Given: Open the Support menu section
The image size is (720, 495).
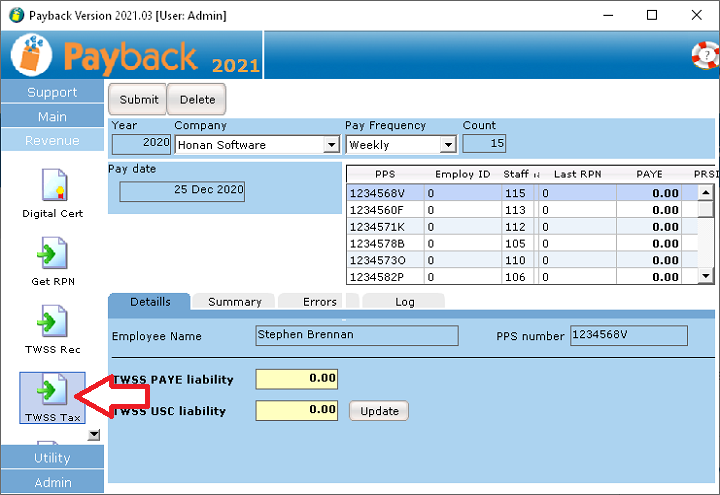Looking at the screenshot, I should pyautogui.click(x=52, y=92).
